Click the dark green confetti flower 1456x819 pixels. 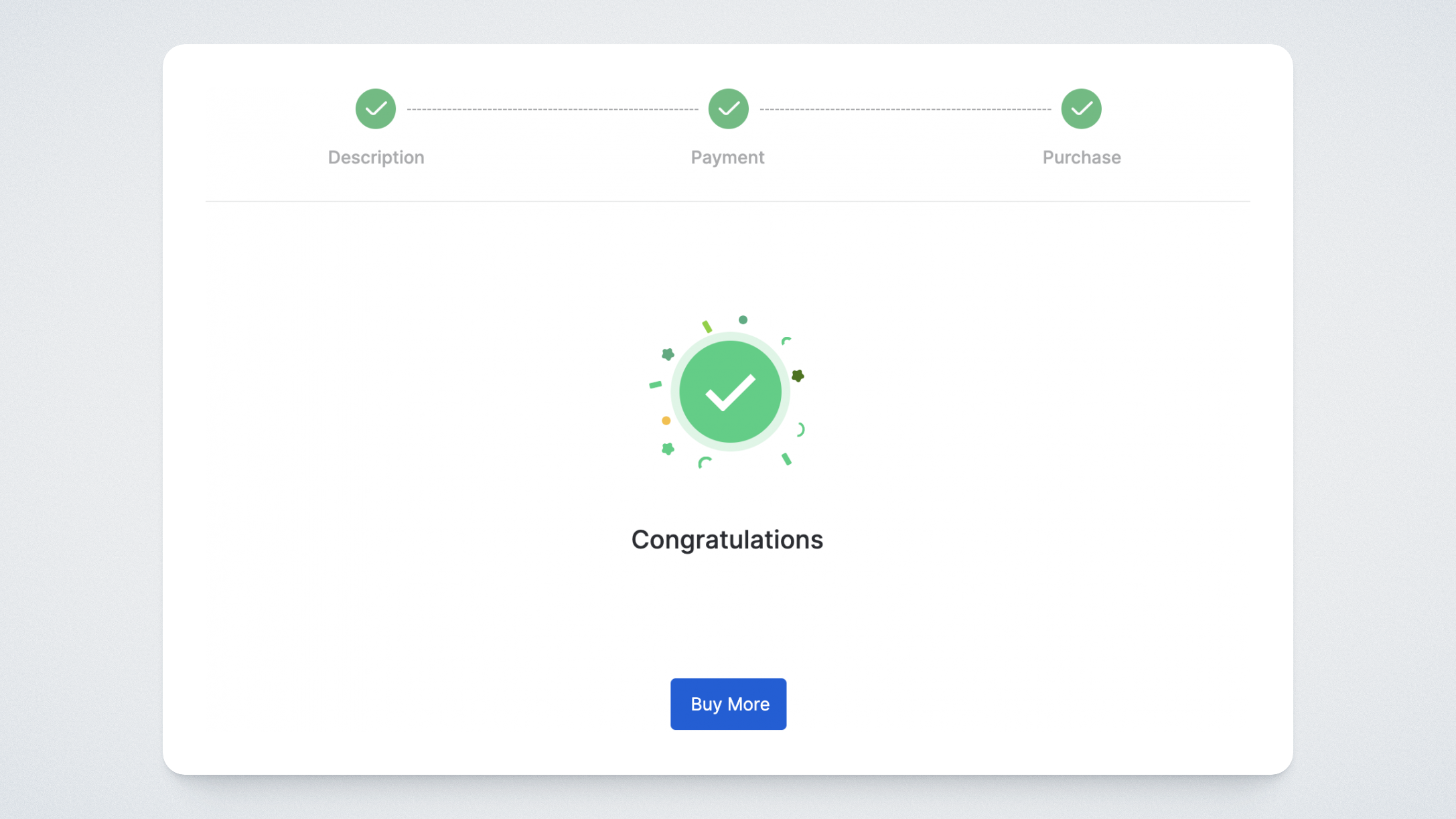pos(798,376)
